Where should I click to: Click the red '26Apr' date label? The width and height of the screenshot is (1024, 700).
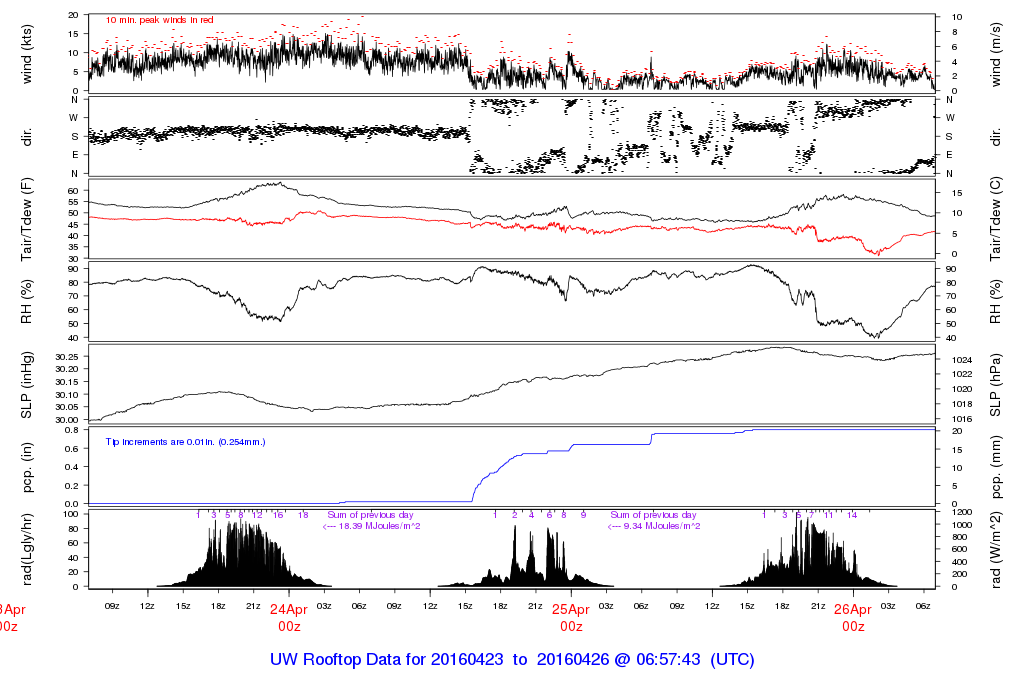[853, 610]
